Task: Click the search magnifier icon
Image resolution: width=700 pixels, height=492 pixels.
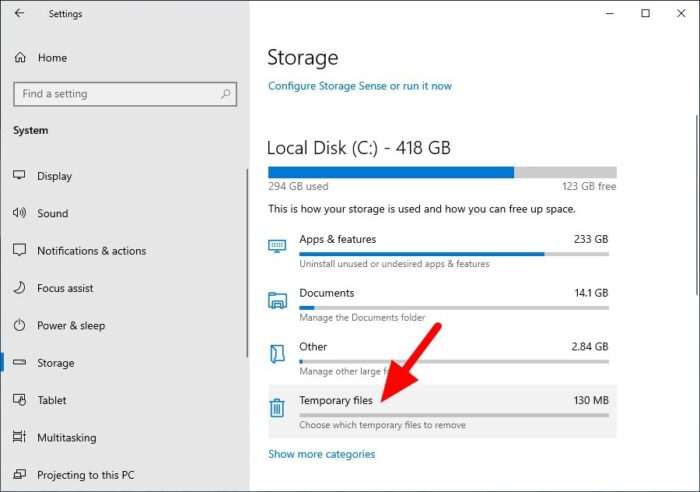Action: [225, 94]
